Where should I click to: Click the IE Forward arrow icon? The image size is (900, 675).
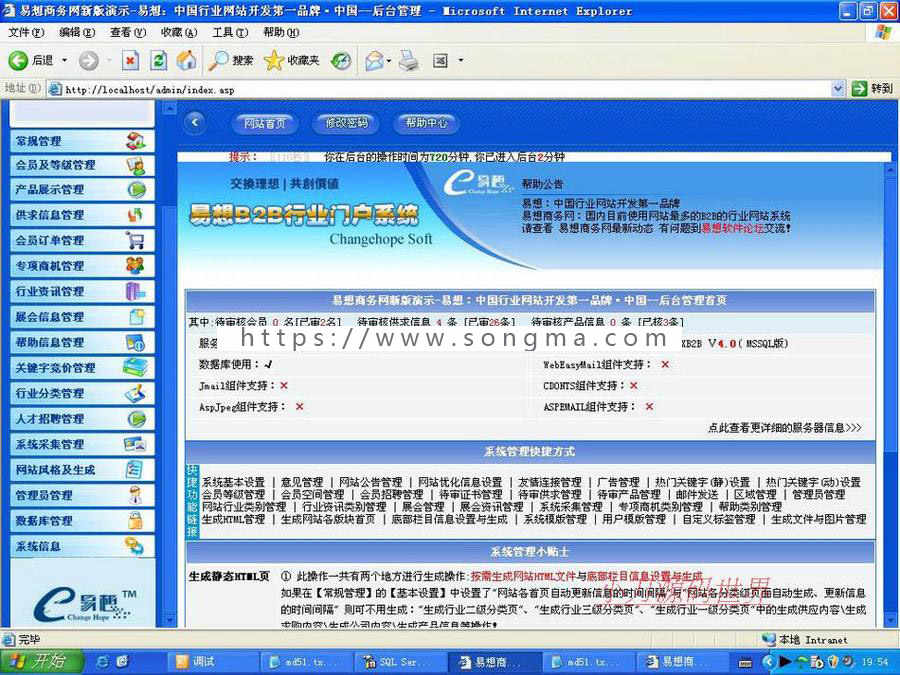coord(88,60)
